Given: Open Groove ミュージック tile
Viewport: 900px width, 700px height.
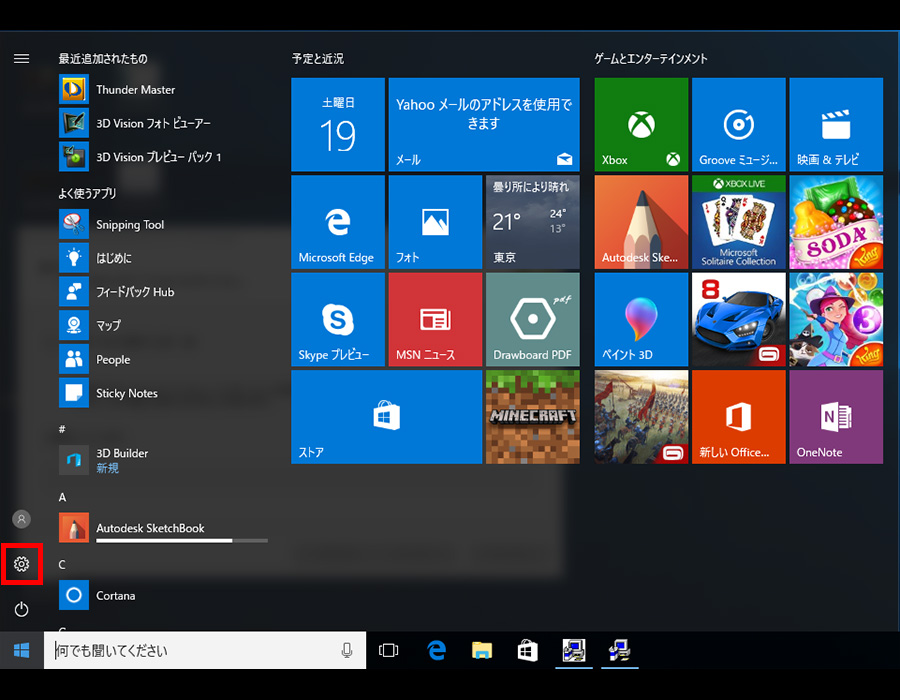Looking at the screenshot, I should pos(739,125).
